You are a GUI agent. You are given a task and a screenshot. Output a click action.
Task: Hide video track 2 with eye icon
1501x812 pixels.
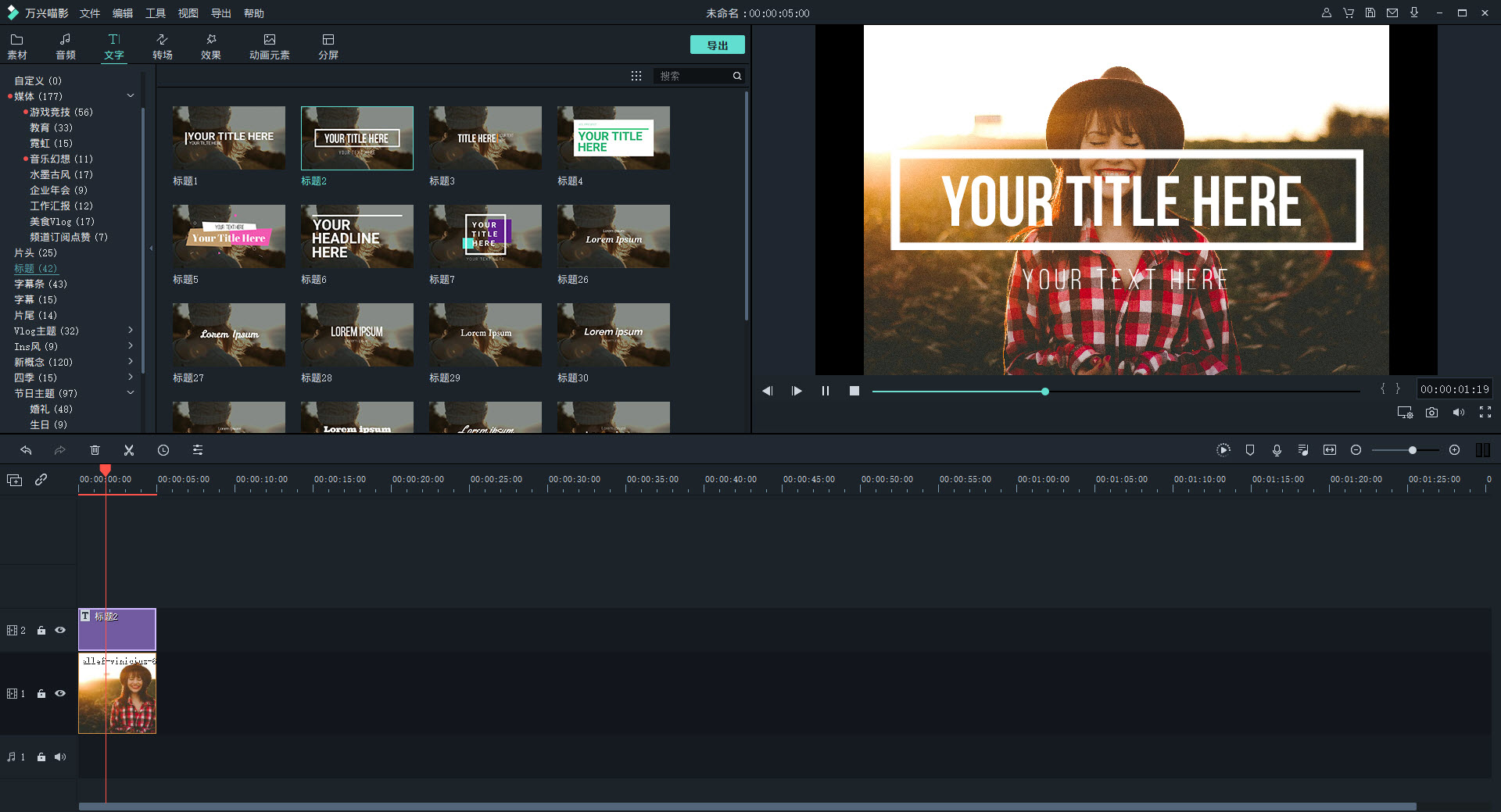coord(60,630)
